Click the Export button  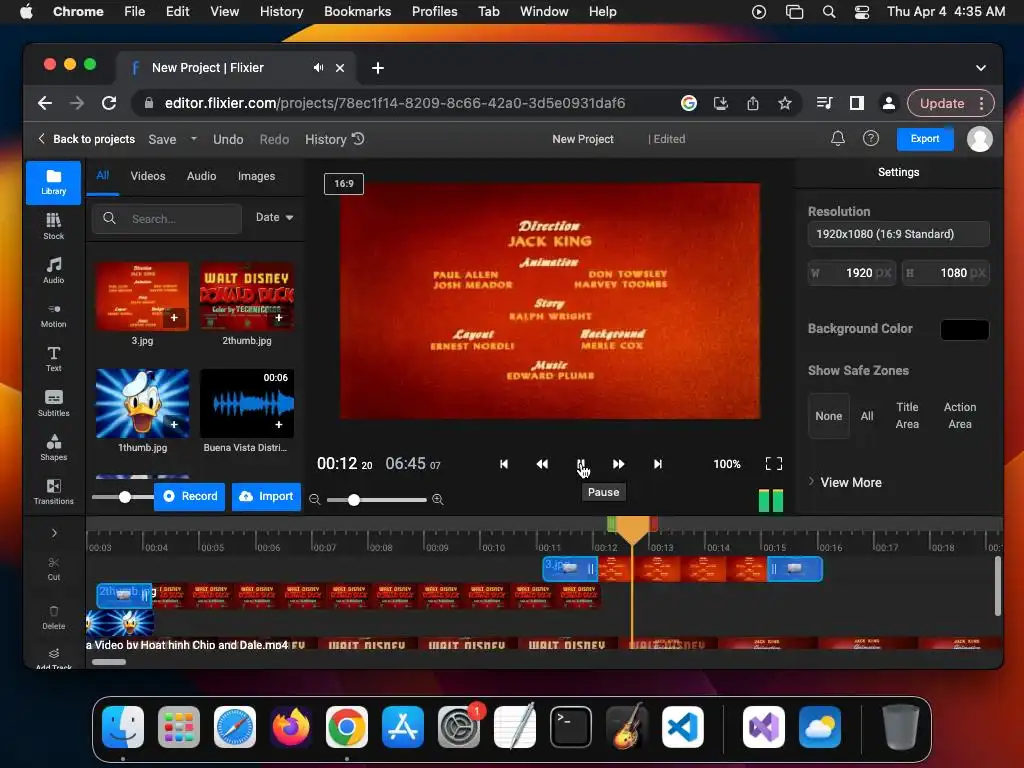[x=925, y=138]
